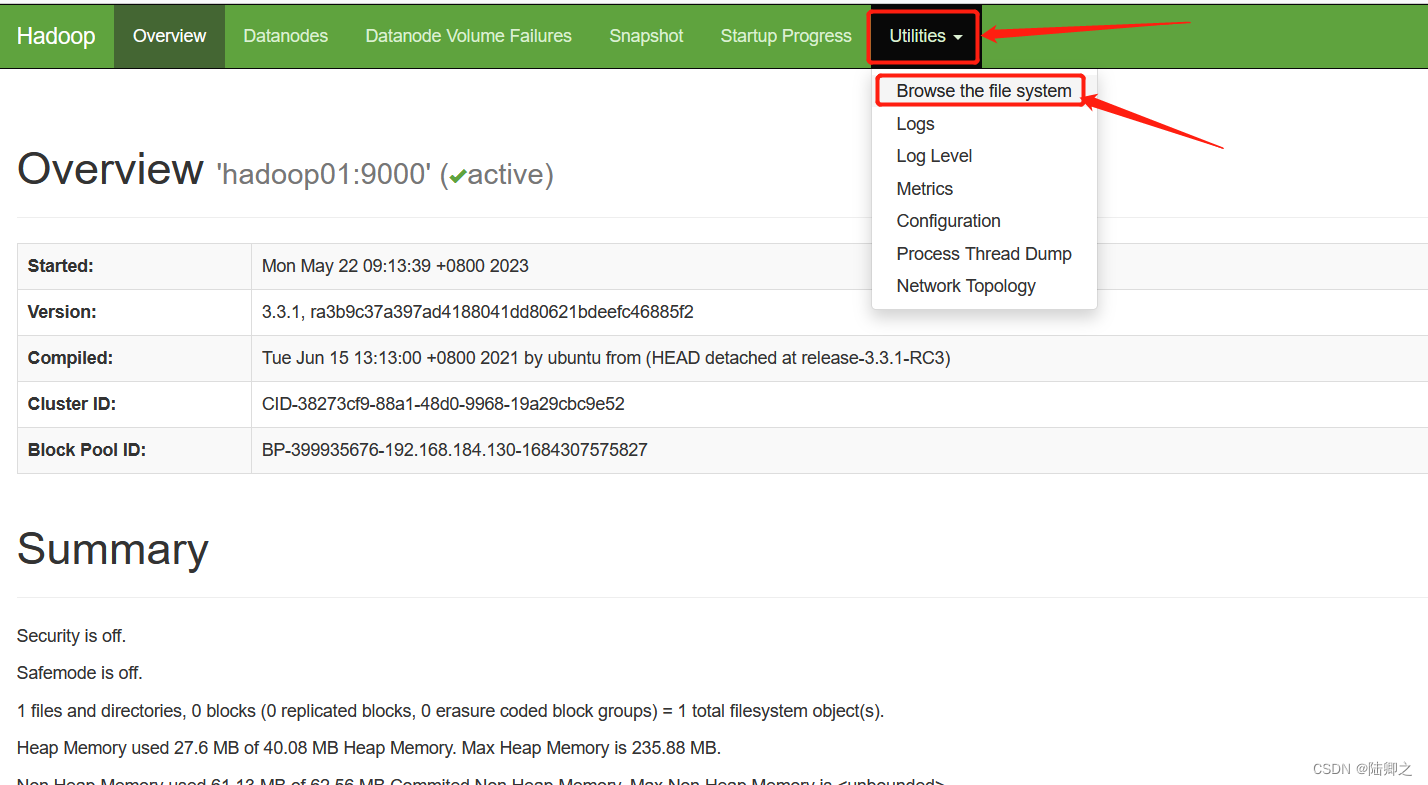The width and height of the screenshot is (1428, 785).
Task: Select Browse the file system
Action: pyautogui.click(x=984, y=91)
